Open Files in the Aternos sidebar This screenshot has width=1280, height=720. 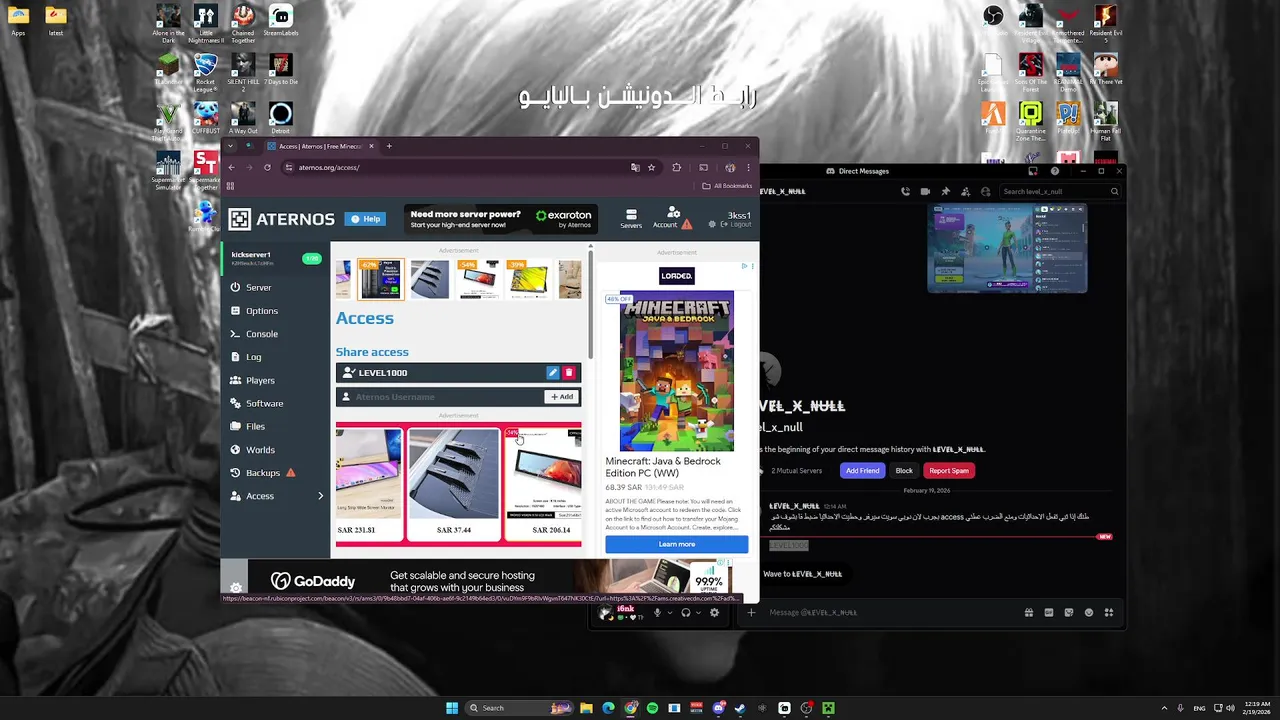point(256,426)
